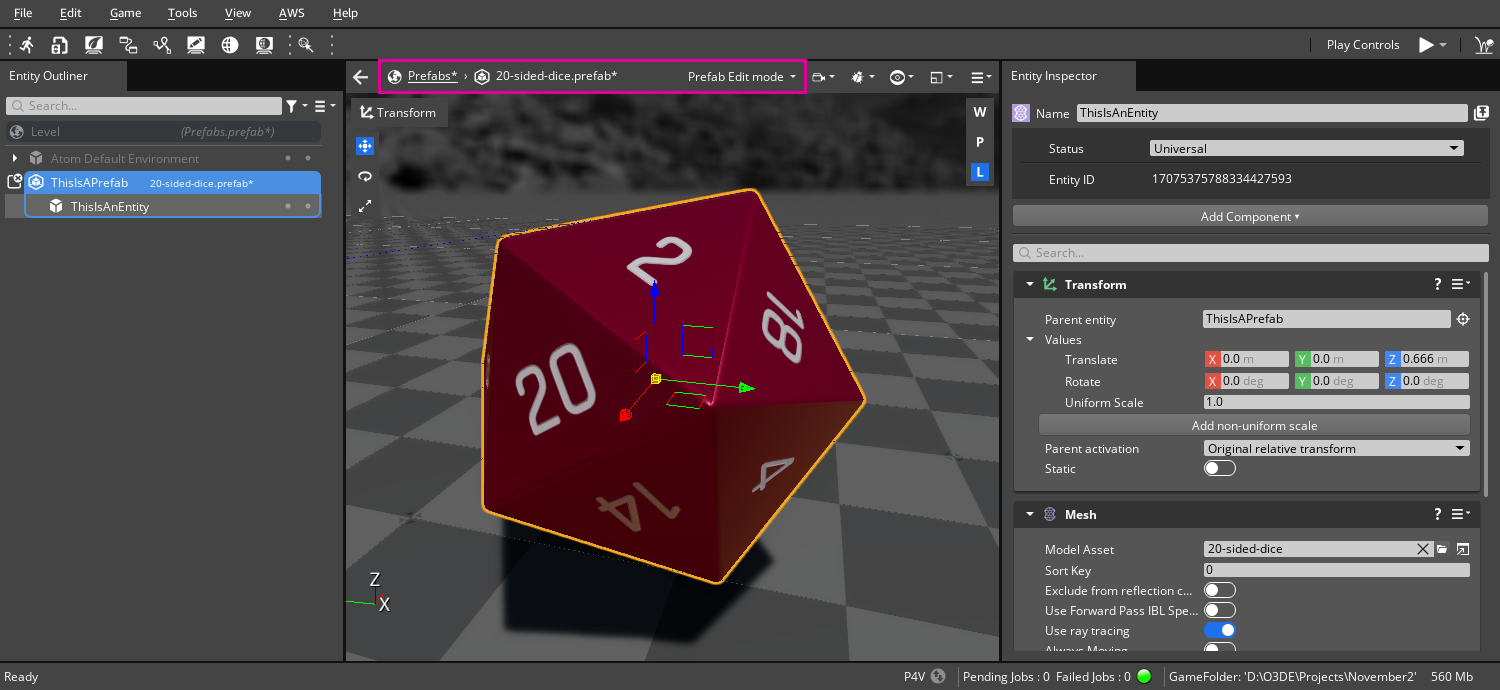Open the AWS menu

[291, 13]
